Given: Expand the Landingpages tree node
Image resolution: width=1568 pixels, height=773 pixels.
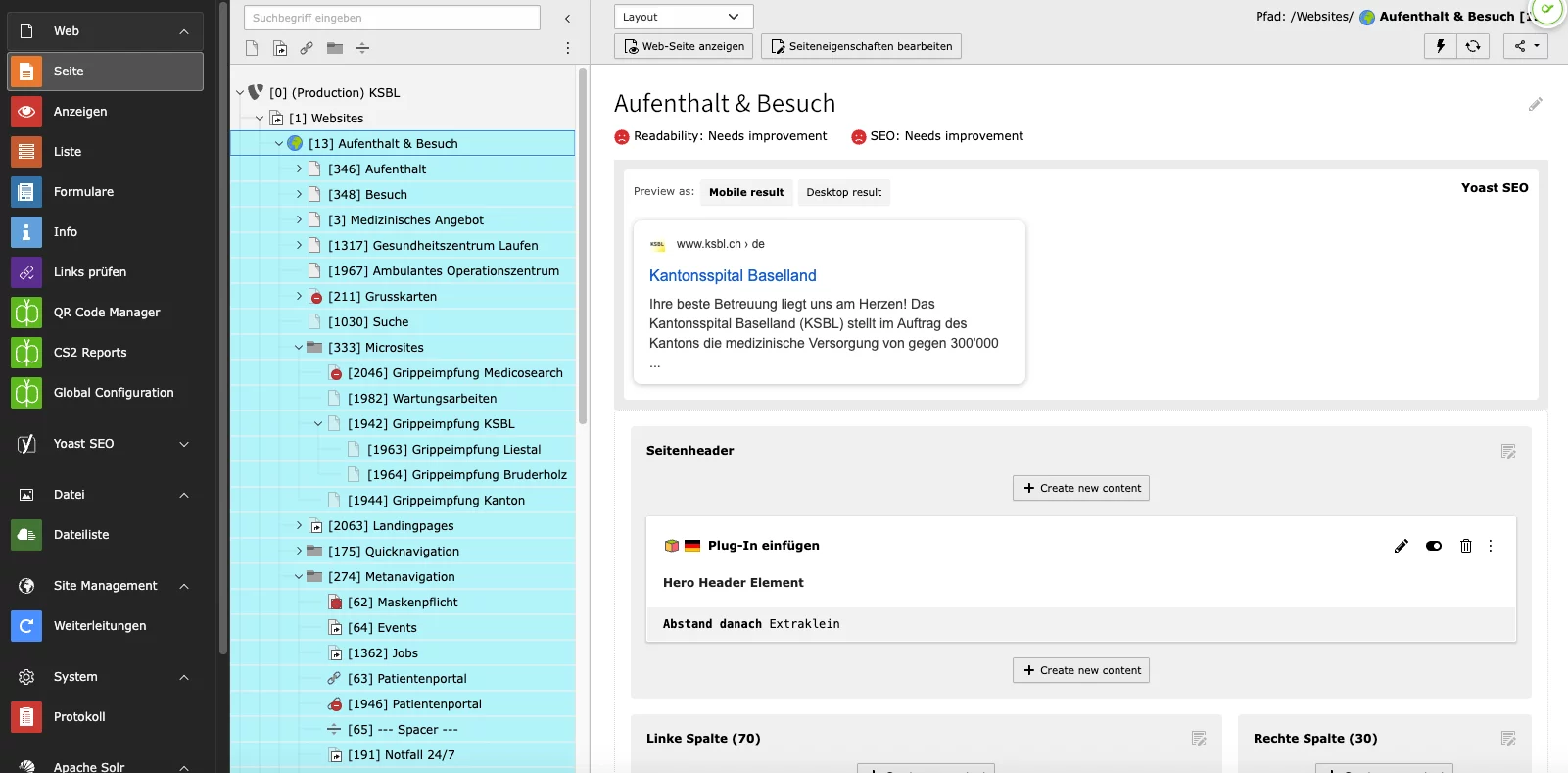Looking at the screenshot, I should [x=299, y=526].
